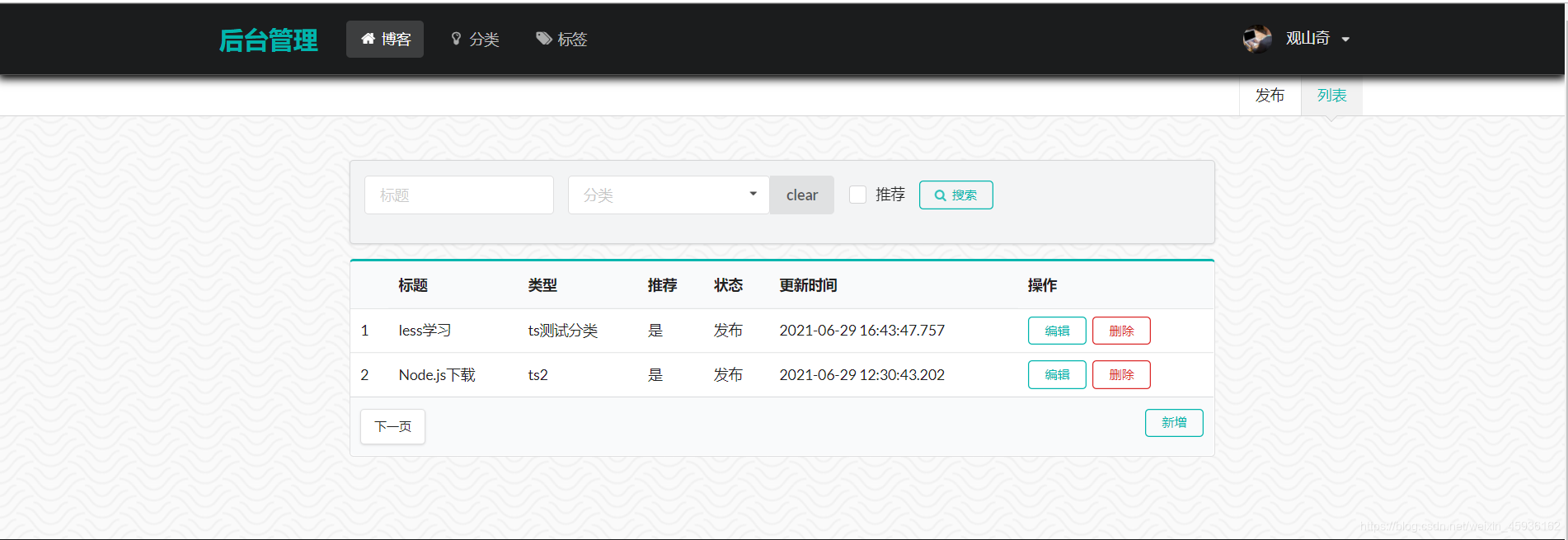Click the 观山奇 username text

tap(1307, 38)
